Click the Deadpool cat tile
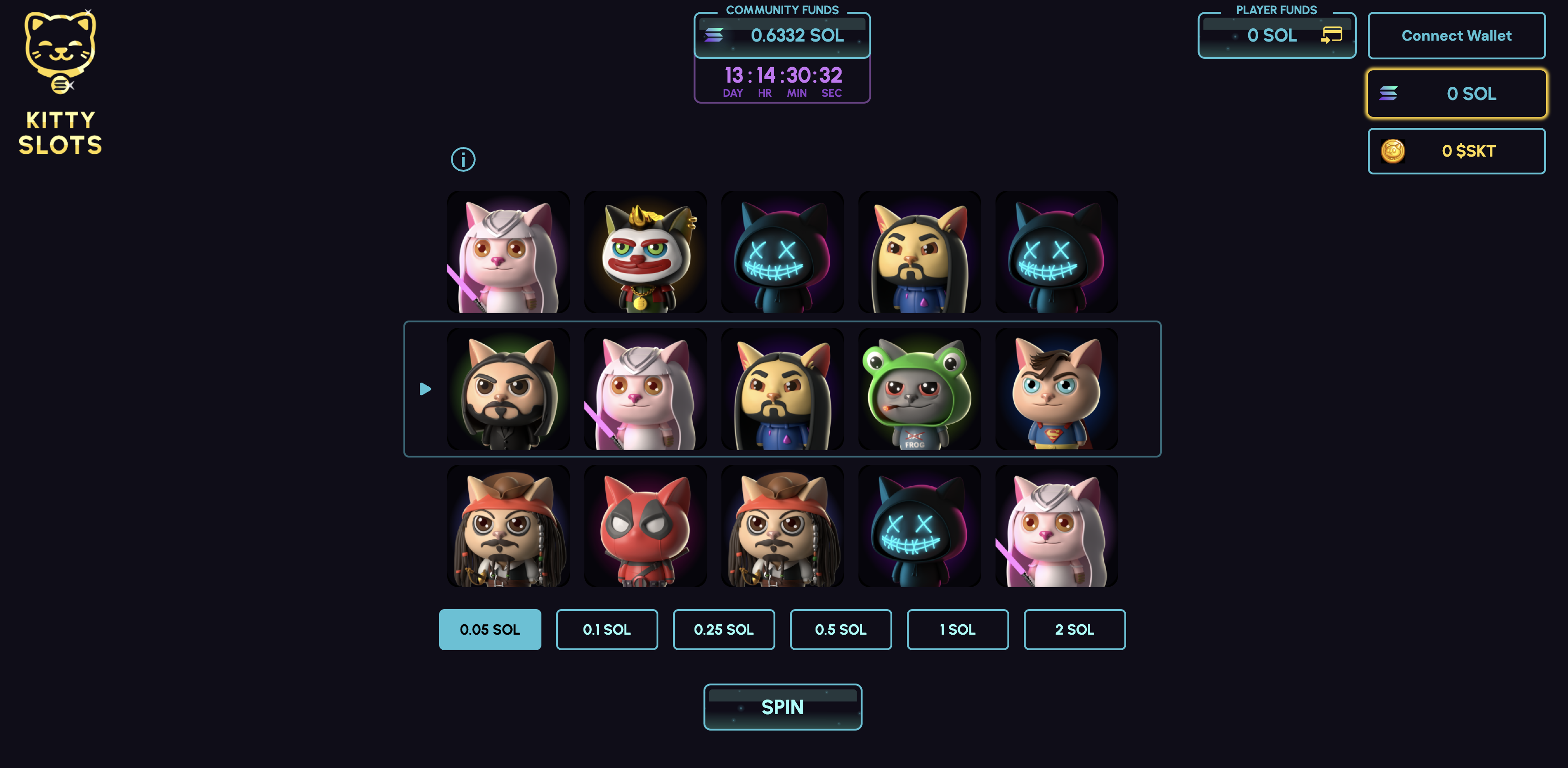Viewport: 1568px width, 768px height. pyautogui.click(x=645, y=526)
